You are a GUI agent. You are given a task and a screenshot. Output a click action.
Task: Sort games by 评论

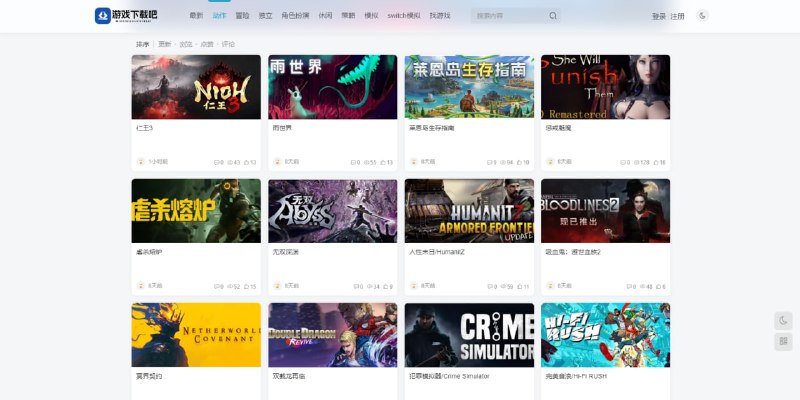click(228, 44)
